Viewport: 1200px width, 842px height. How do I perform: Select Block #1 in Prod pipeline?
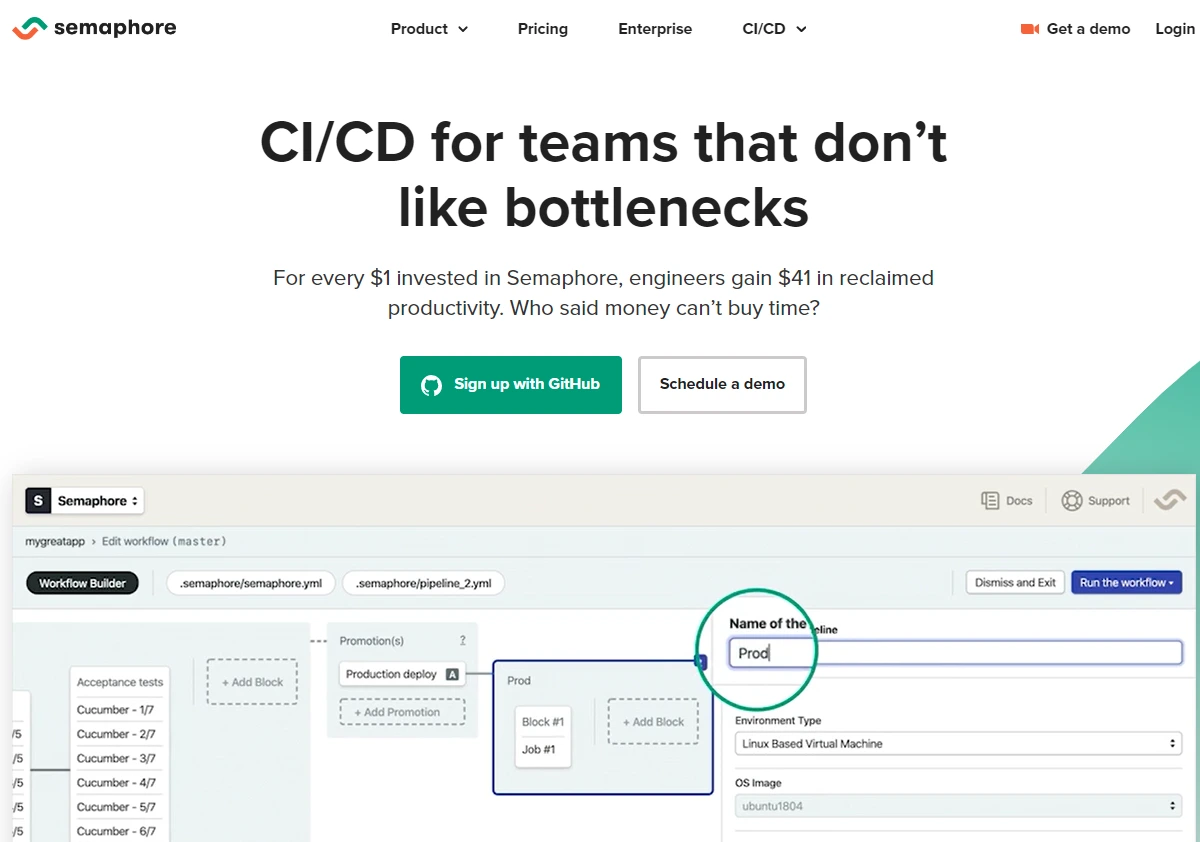point(543,722)
